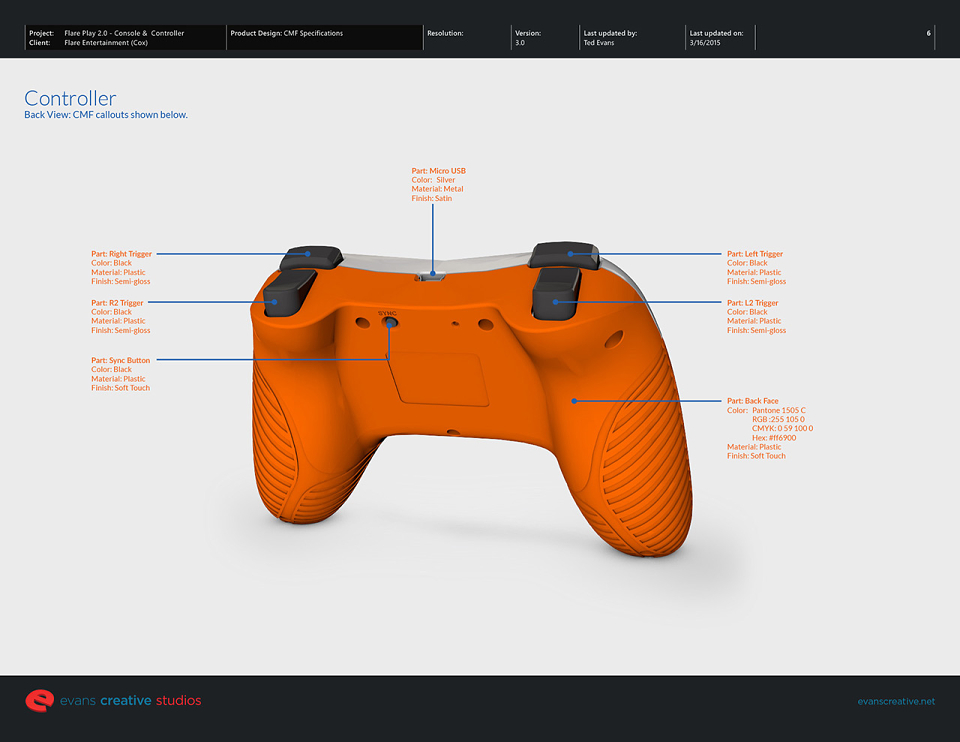Screen dimensions: 960x742
Task: Select the Left Trigger callout dot
Action: pyautogui.click(x=571, y=253)
